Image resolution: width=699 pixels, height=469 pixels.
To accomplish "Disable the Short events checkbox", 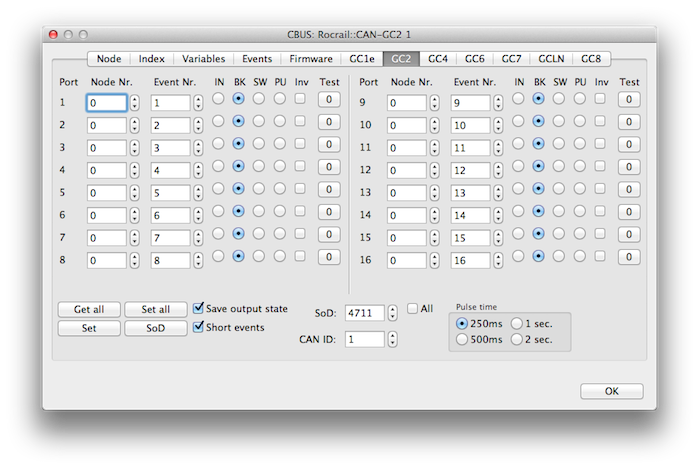I will click(199, 327).
